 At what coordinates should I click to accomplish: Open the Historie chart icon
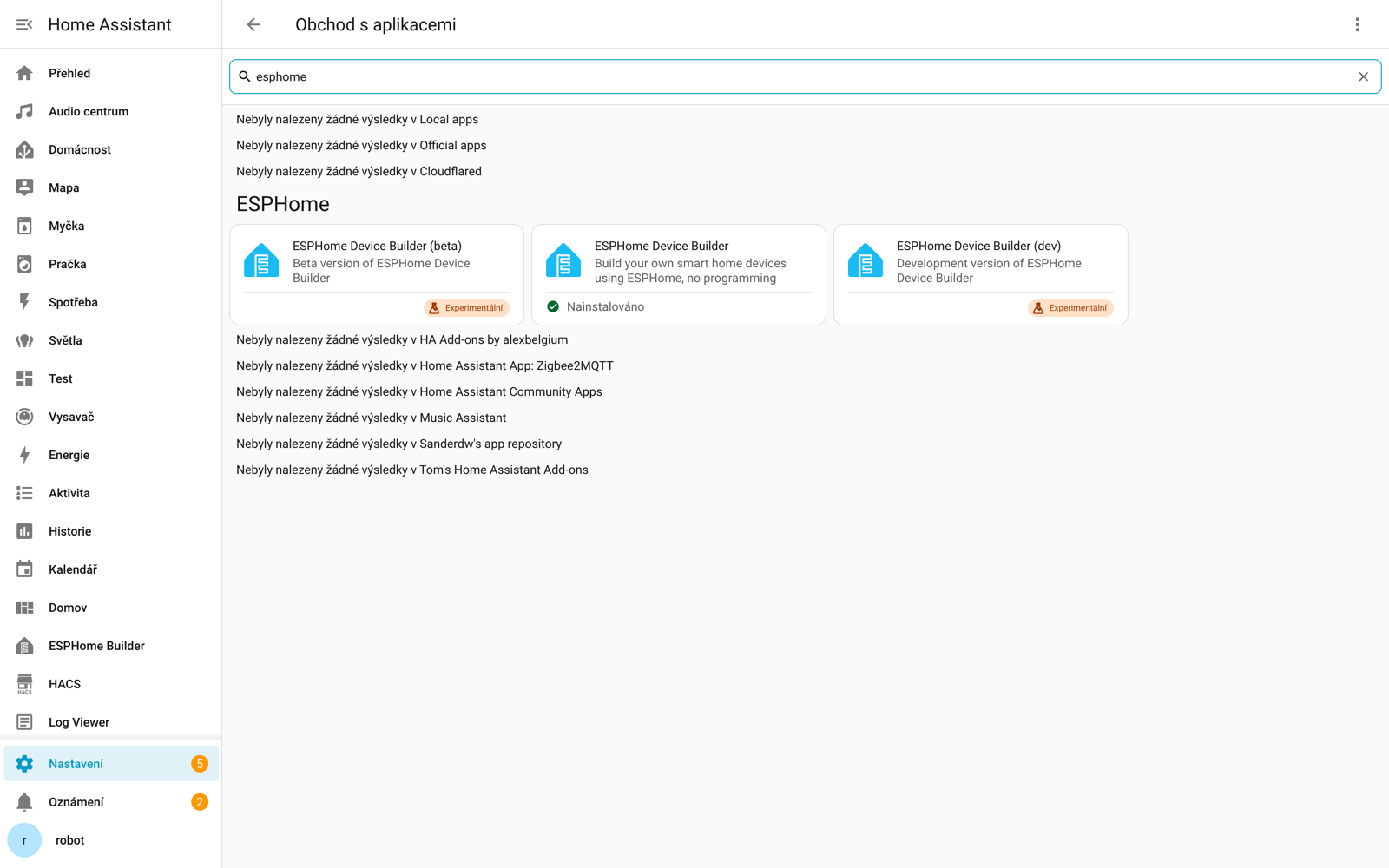point(24,531)
